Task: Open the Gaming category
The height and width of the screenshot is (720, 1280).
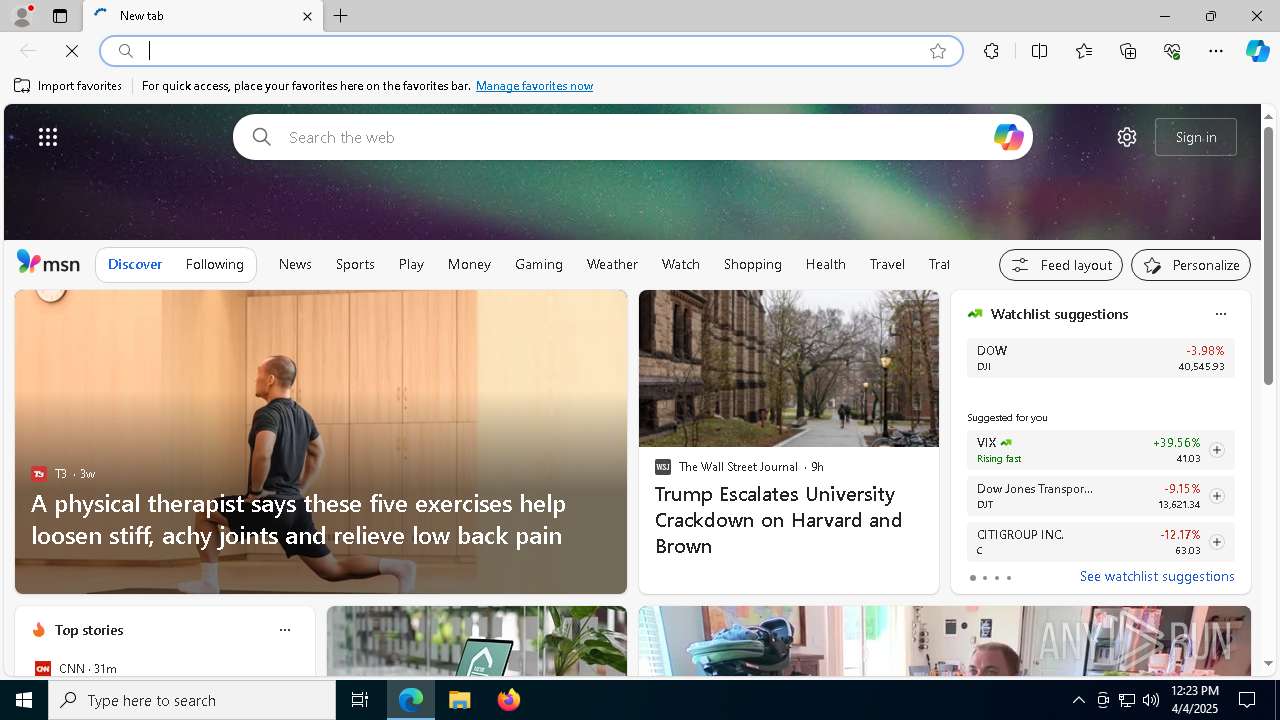Action: [539, 264]
